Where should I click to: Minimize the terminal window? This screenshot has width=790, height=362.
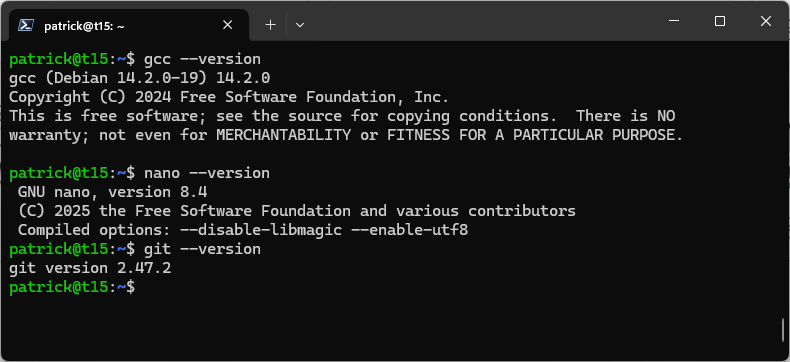674,21
